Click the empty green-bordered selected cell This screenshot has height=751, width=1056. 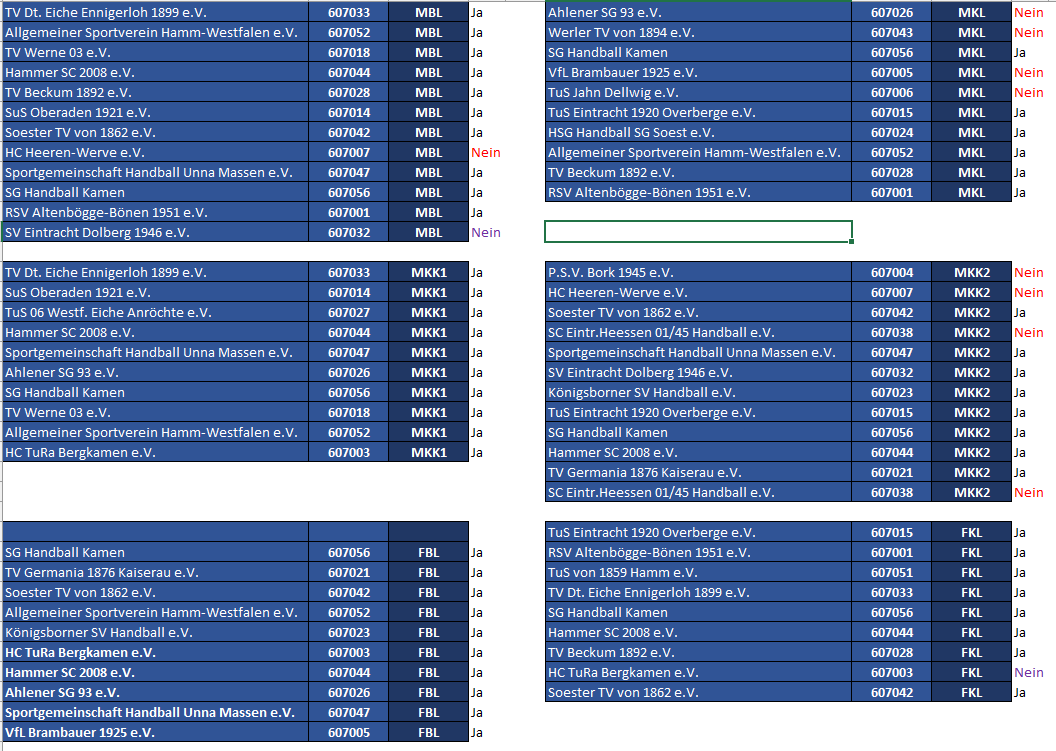697,233
